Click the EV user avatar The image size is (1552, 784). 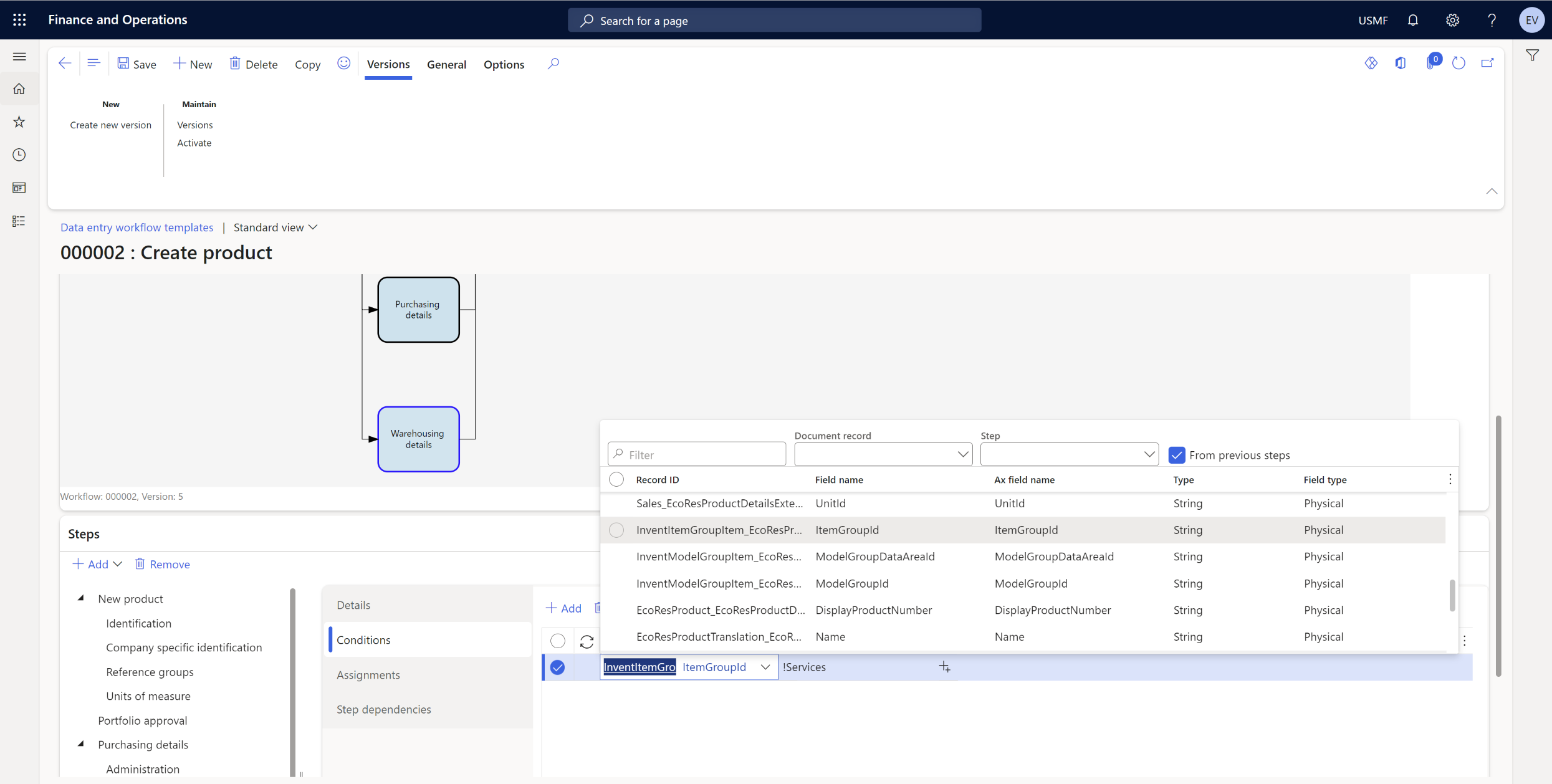(1531, 20)
